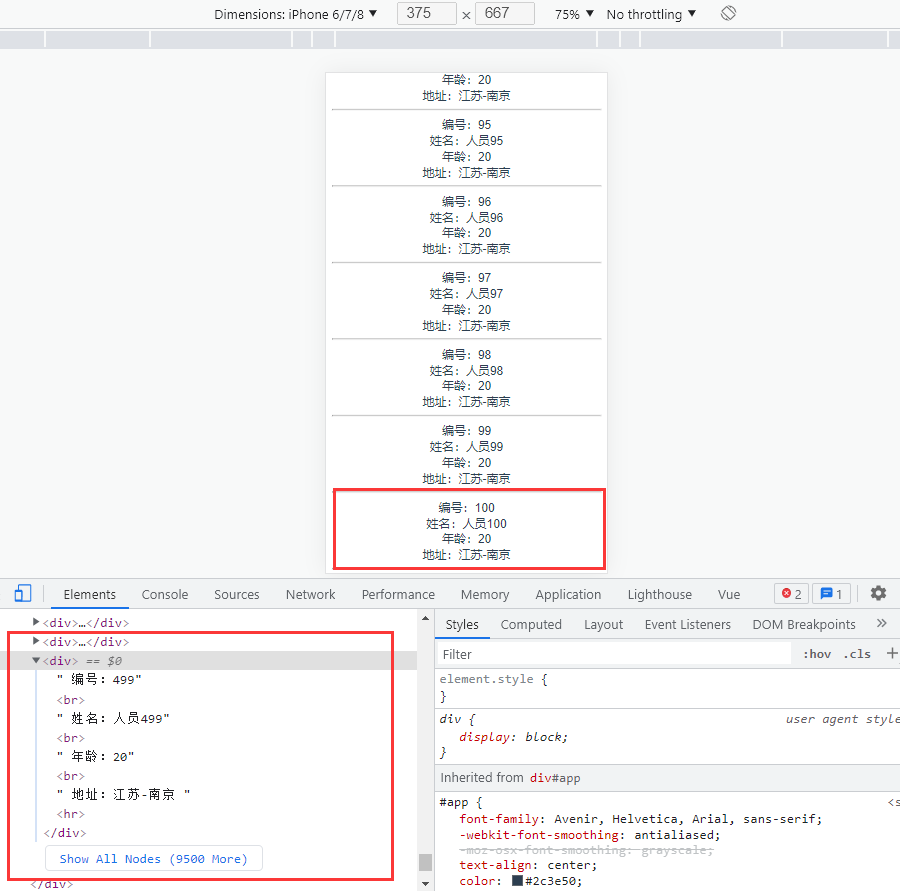Screen dimensions: 900x891
Task: Collapse the selected div node triangle
Action: (x=37, y=661)
